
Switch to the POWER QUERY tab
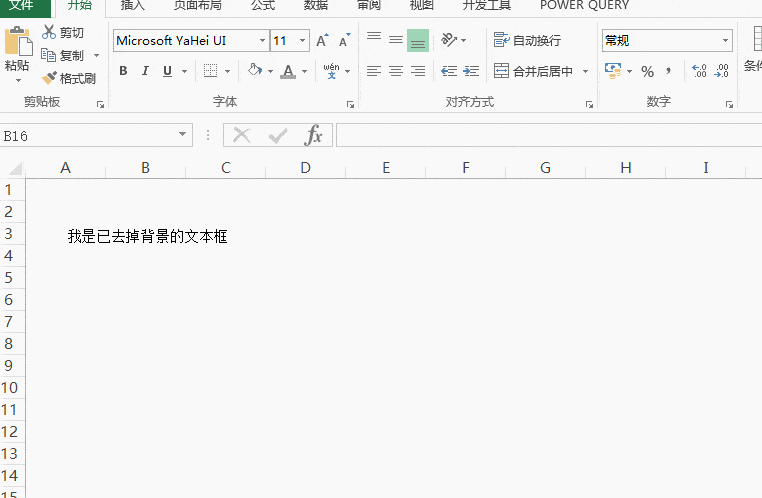pos(585,6)
